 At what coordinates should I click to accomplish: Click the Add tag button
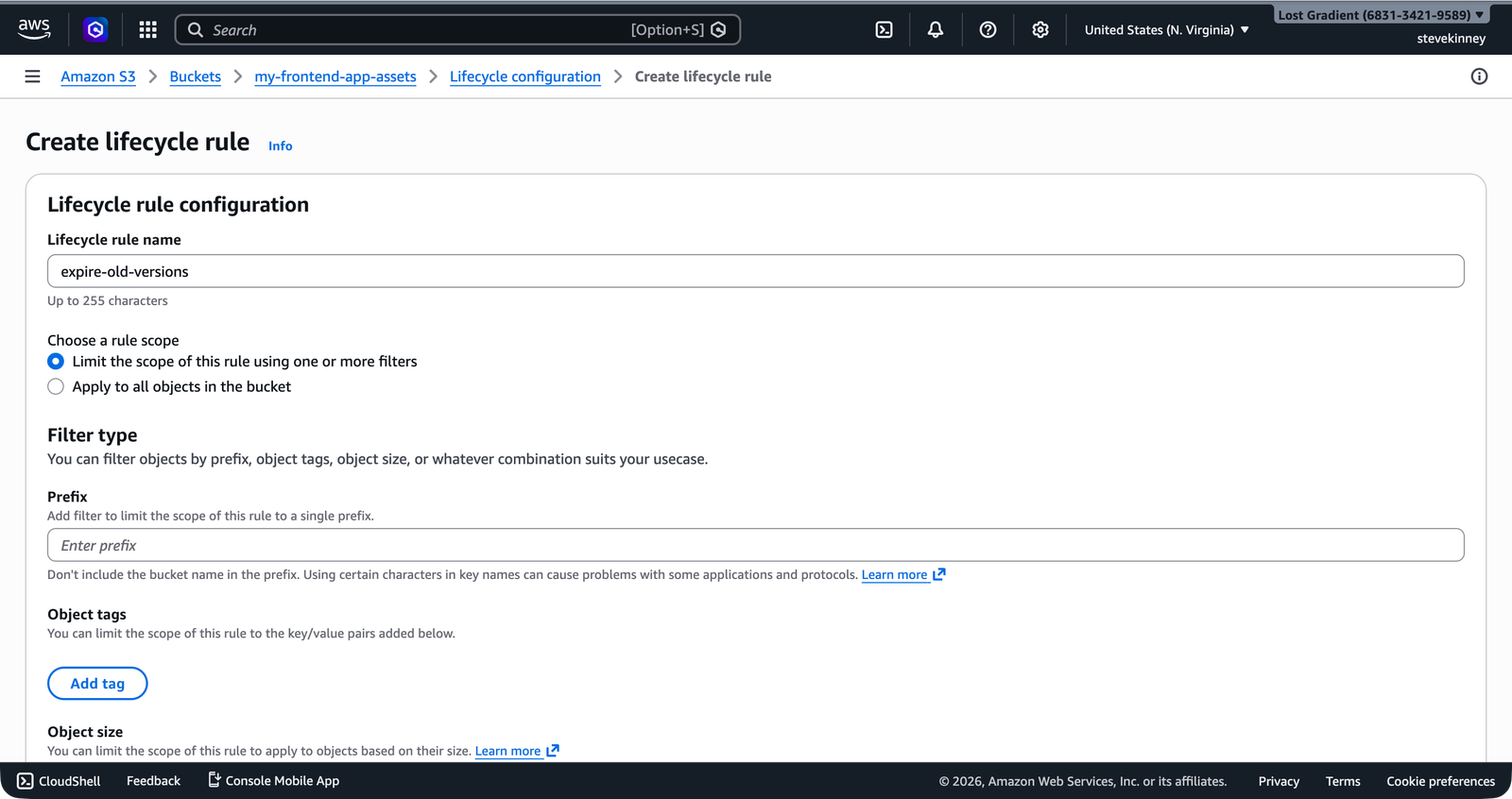(97, 684)
